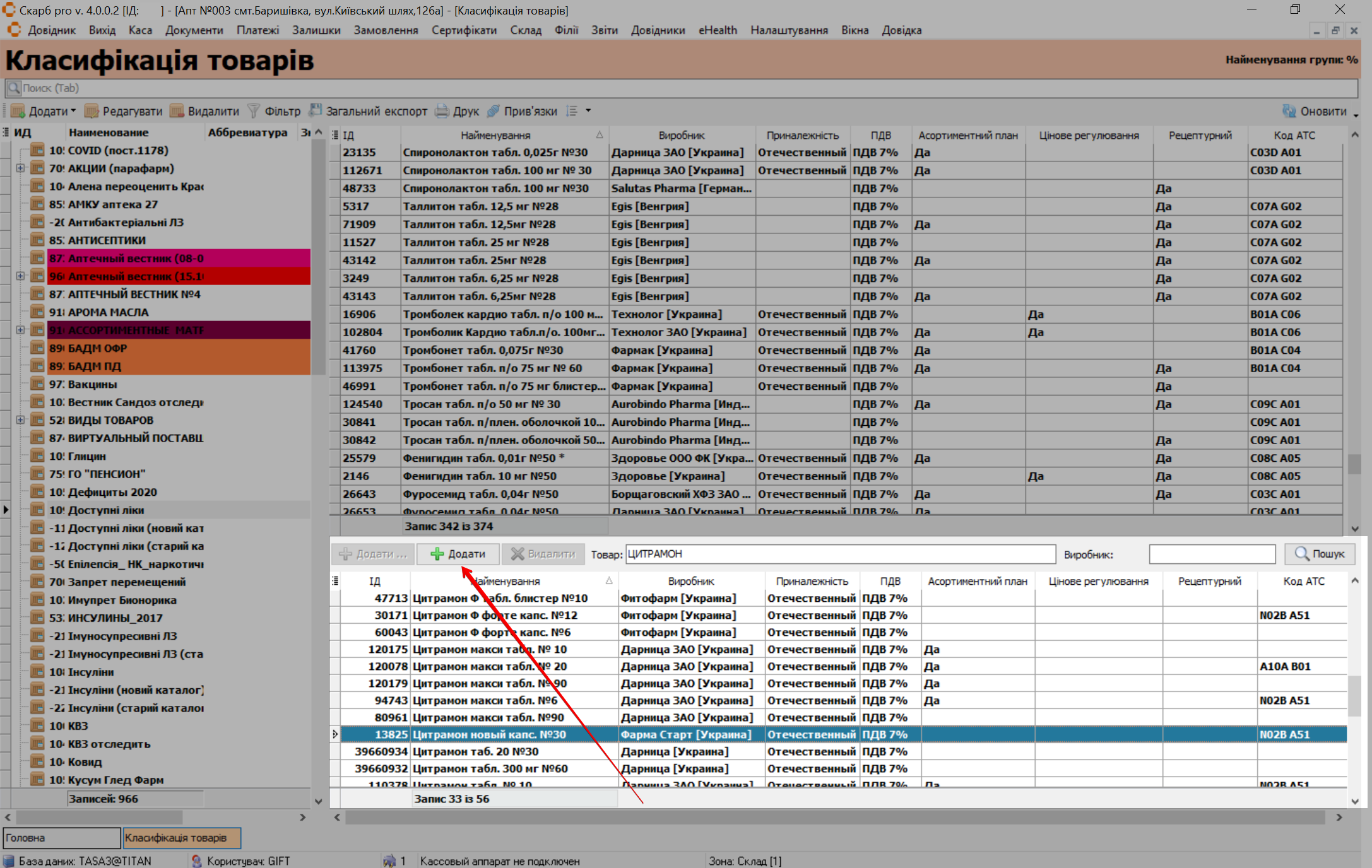Select the Вакцины tree item
The width and height of the screenshot is (1372, 868).
pos(92,384)
